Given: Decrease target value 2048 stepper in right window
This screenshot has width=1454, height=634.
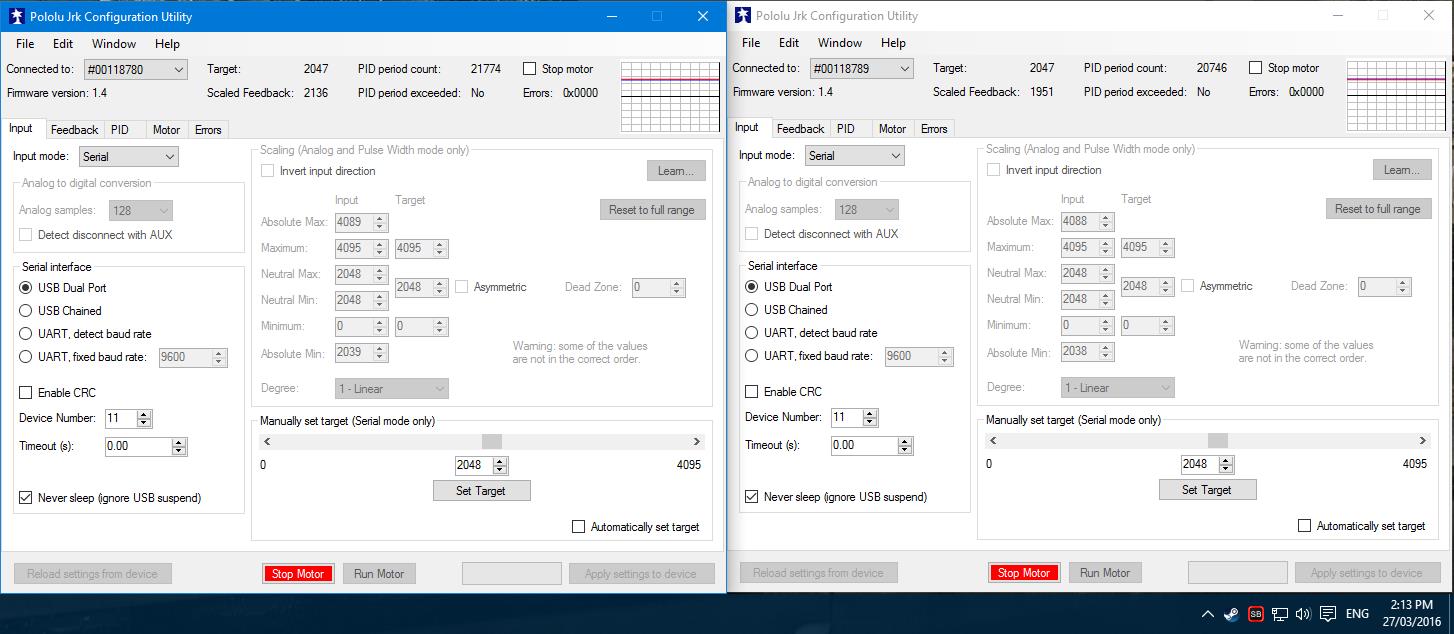Looking at the screenshot, I should click(x=1226, y=469).
